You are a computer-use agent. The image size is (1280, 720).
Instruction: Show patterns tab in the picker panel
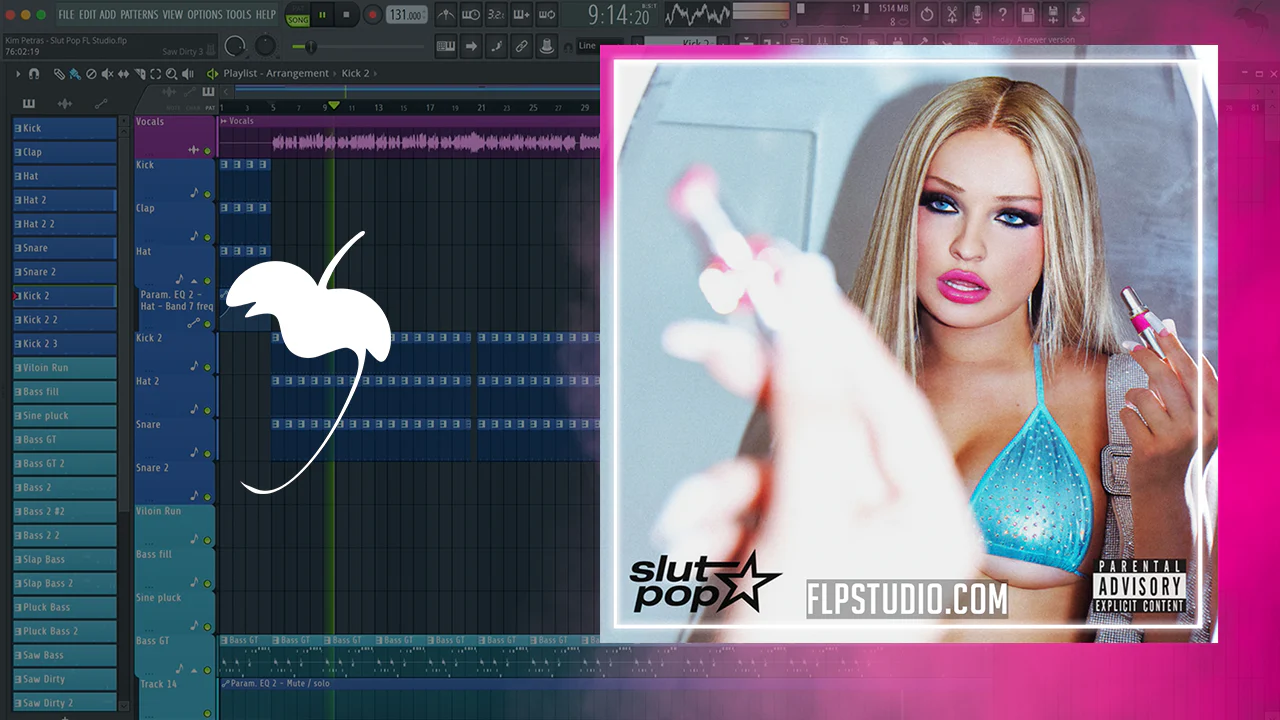tap(29, 104)
